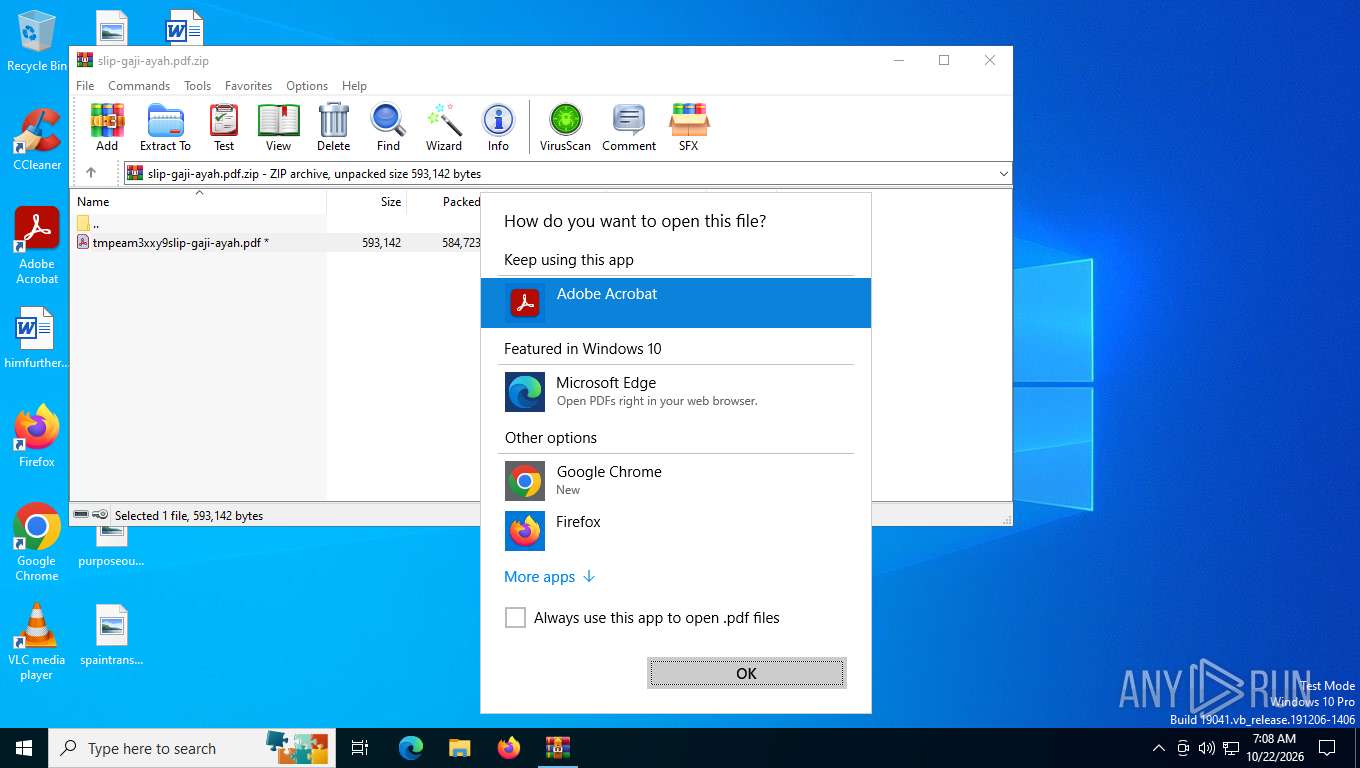Check Always use this app for .pdf

pyautogui.click(x=515, y=618)
